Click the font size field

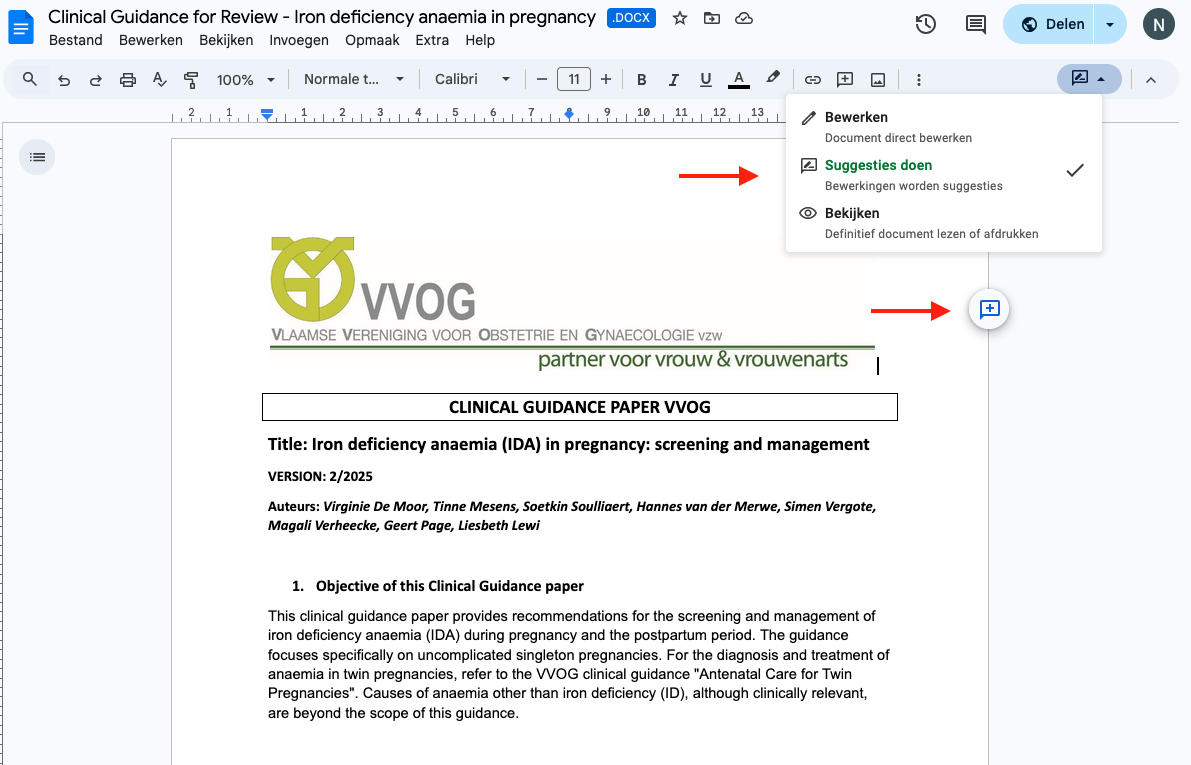(x=573, y=80)
